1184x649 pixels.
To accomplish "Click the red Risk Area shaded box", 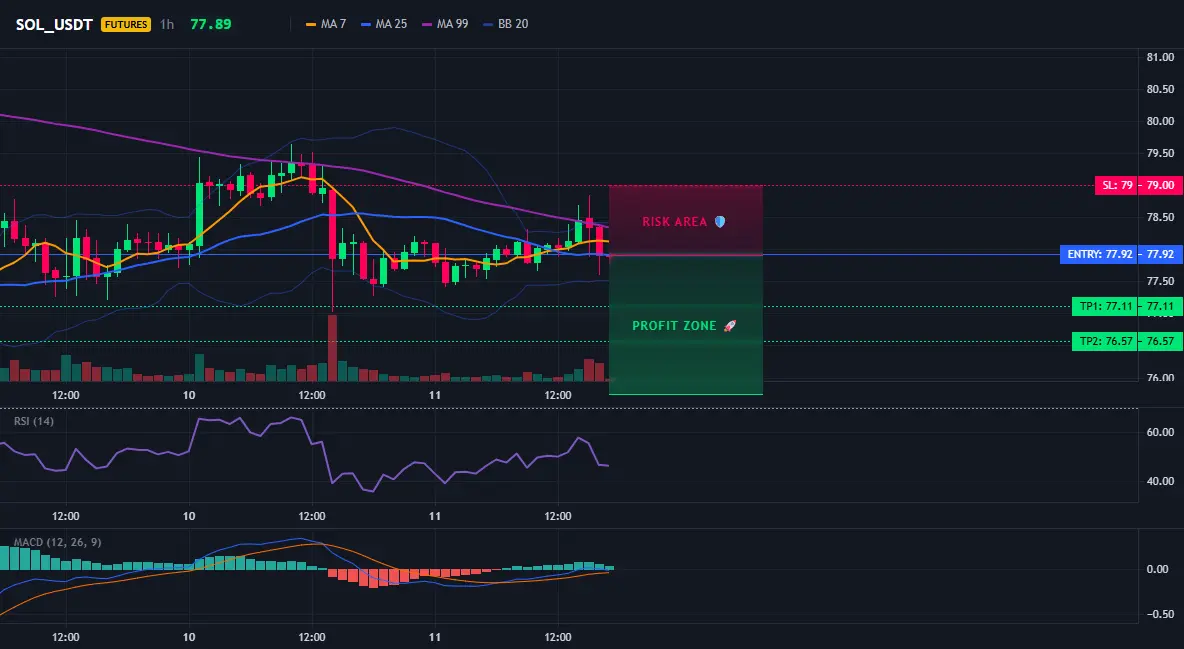I will click(686, 220).
